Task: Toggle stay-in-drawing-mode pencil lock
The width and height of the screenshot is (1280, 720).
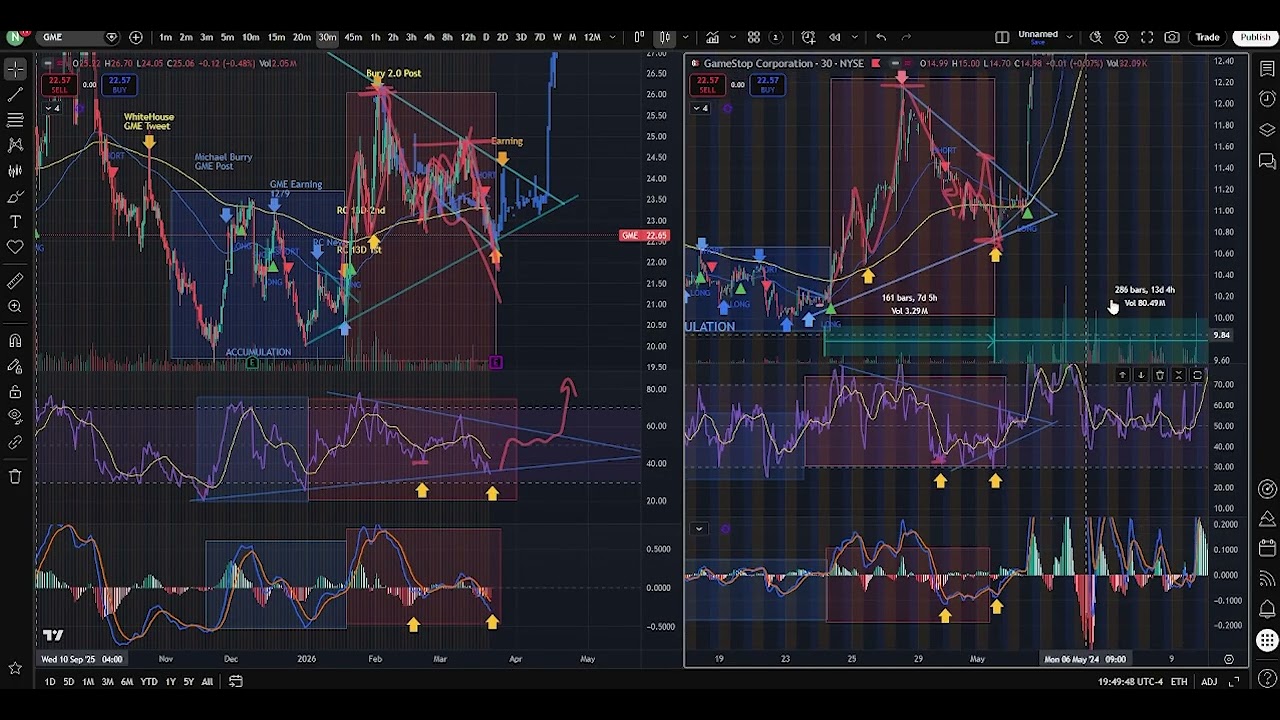Action: point(15,366)
